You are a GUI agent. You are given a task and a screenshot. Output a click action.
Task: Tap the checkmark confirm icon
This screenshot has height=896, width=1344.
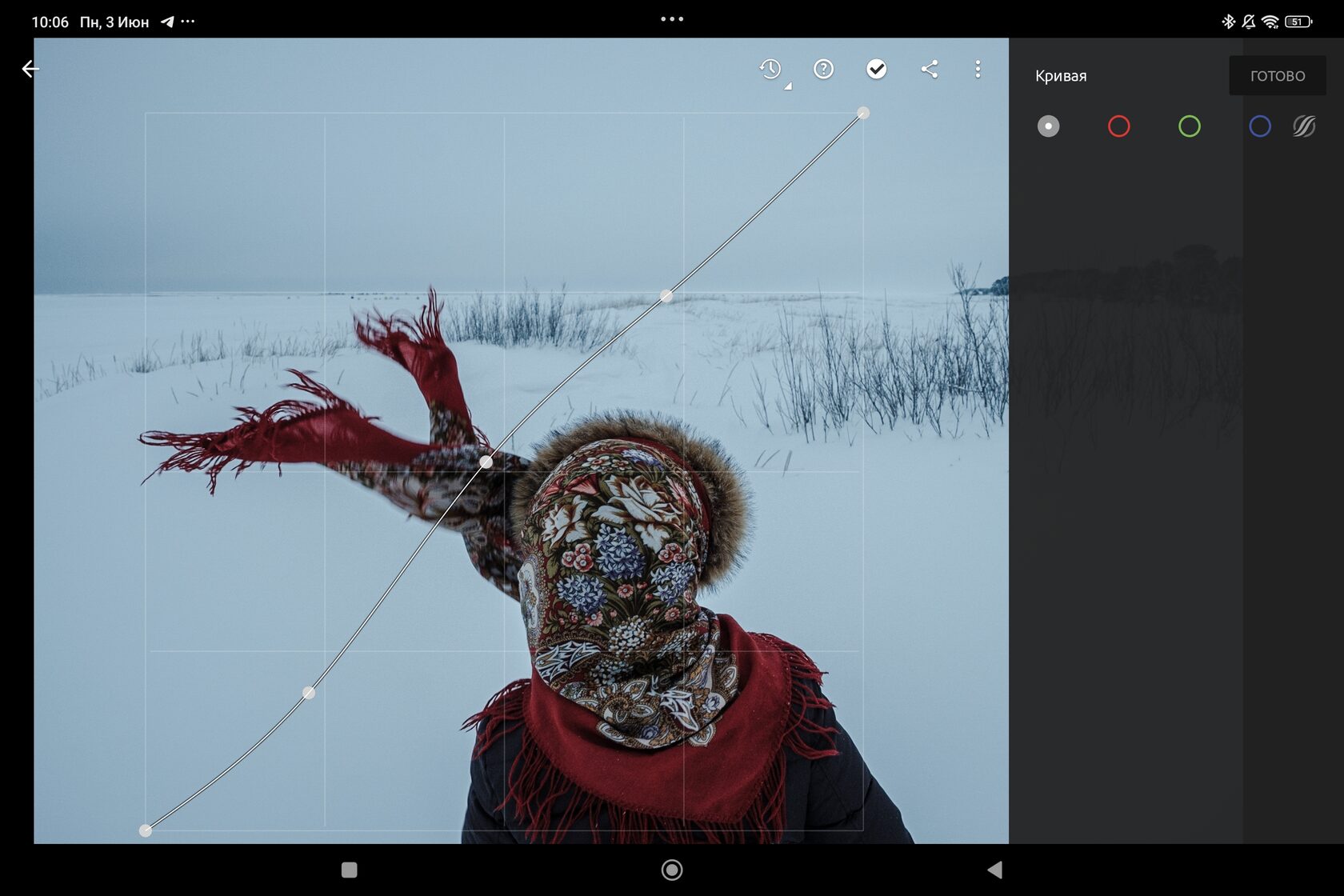877,69
